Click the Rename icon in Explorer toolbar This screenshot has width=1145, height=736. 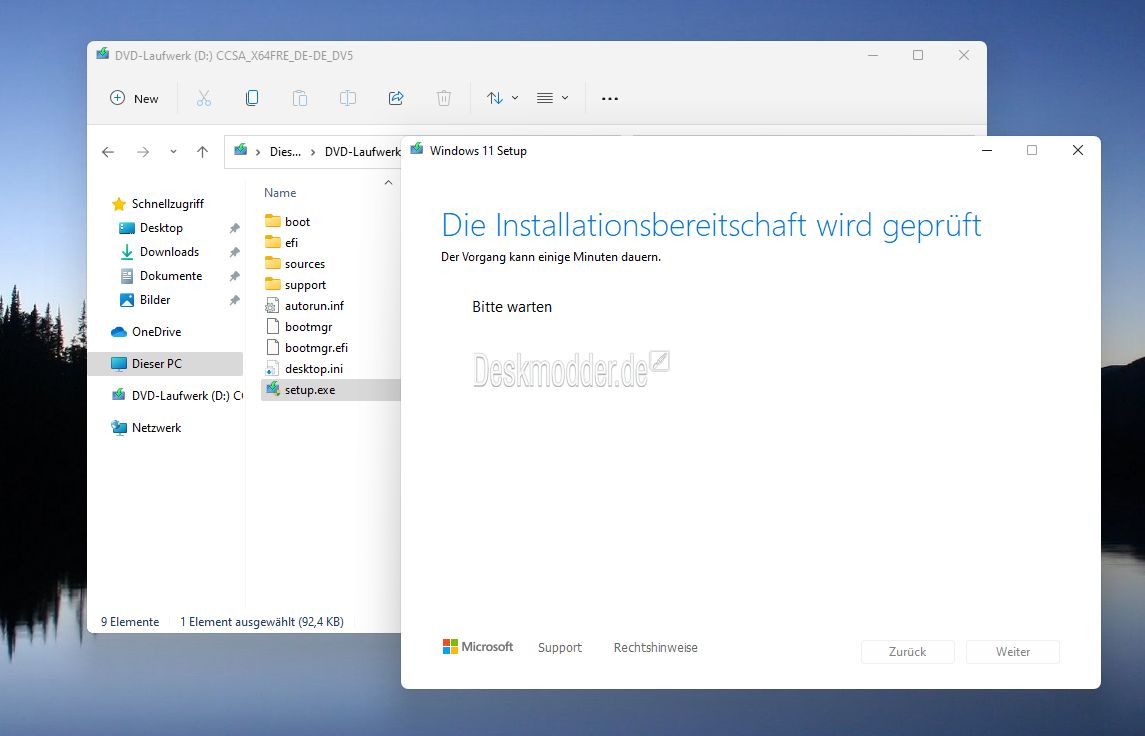point(348,99)
